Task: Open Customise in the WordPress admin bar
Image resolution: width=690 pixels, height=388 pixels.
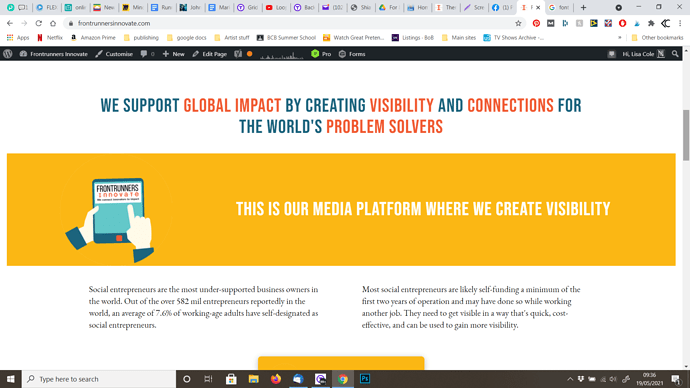Action: [114, 54]
